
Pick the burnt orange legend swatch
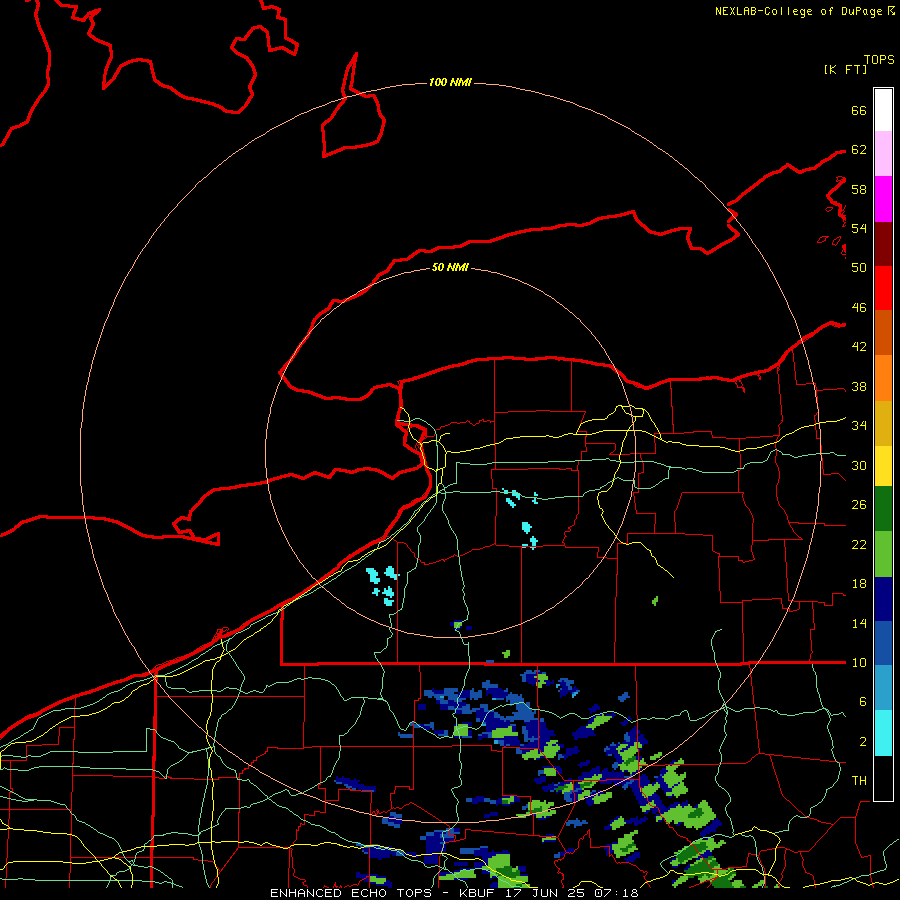coord(883,332)
